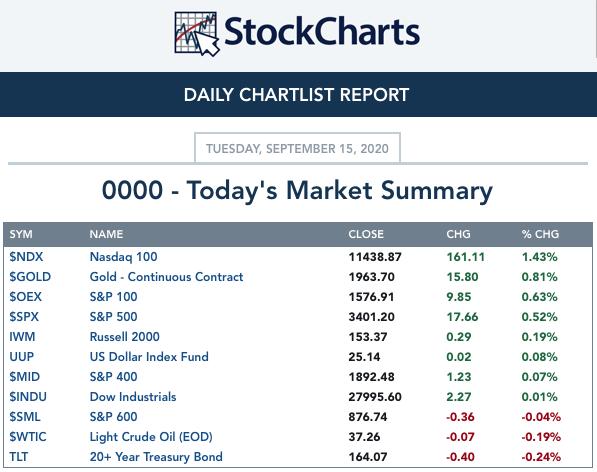Open the Russell 2000 link
597x472 pixels.
click(x=125, y=337)
